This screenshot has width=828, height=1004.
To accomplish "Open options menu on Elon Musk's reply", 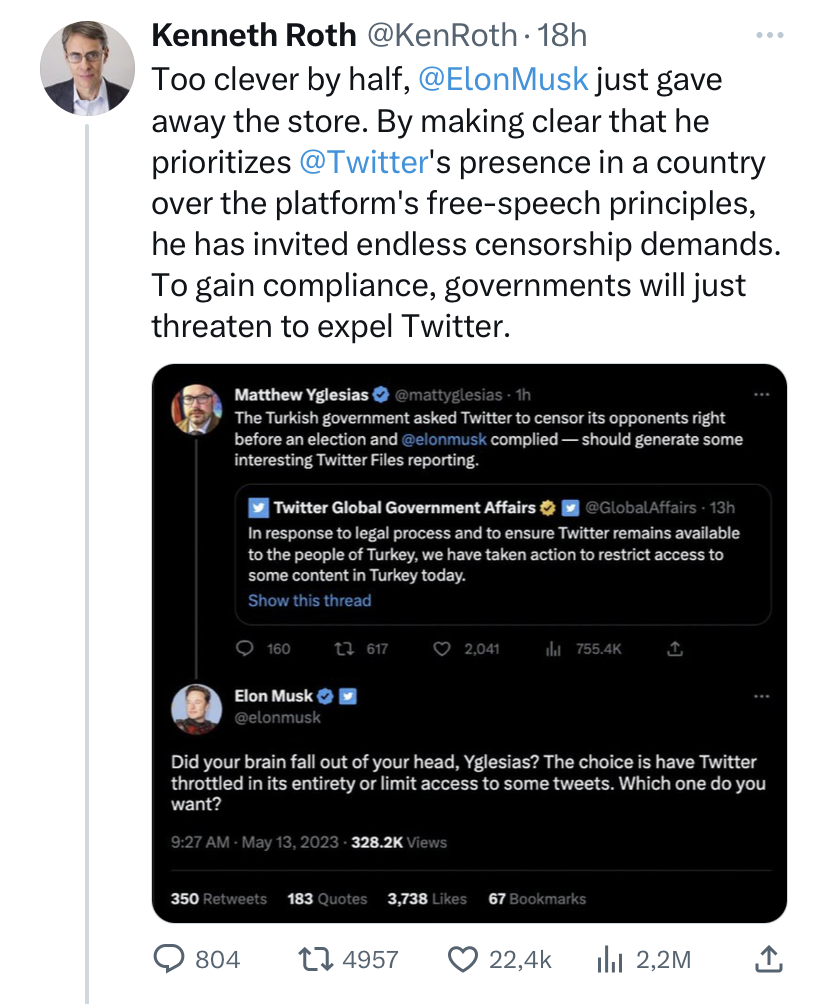I will coord(762,696).
